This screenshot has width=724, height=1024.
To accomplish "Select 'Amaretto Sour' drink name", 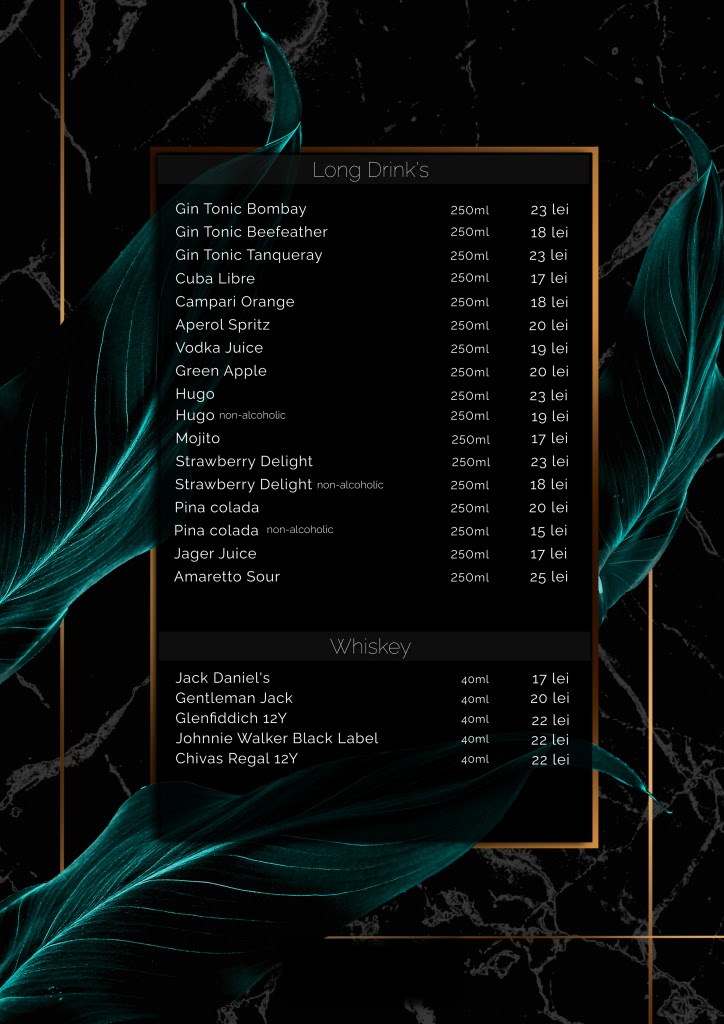I will [x=227, y=577].
